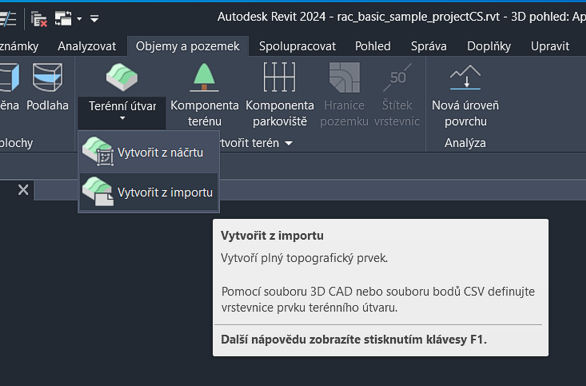Open the Quick Access Toolbar customize dropdown
Image resolution: width=586 pixels, height=386 pixels.
94,18
